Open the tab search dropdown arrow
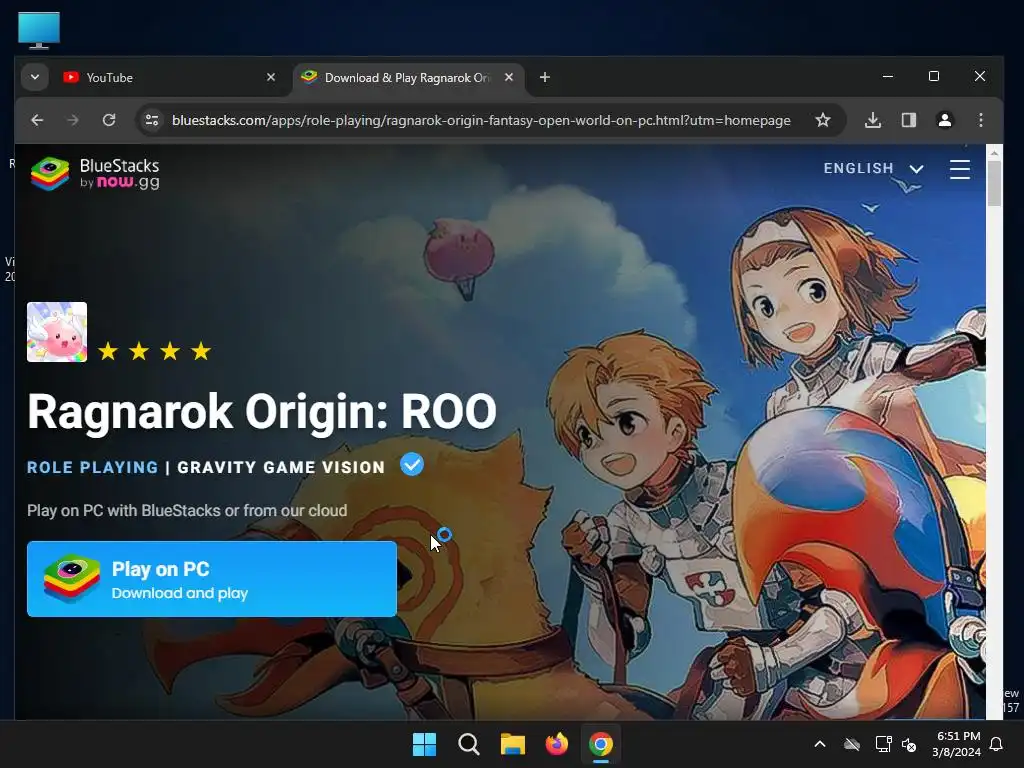 click(x=35, y=77)
